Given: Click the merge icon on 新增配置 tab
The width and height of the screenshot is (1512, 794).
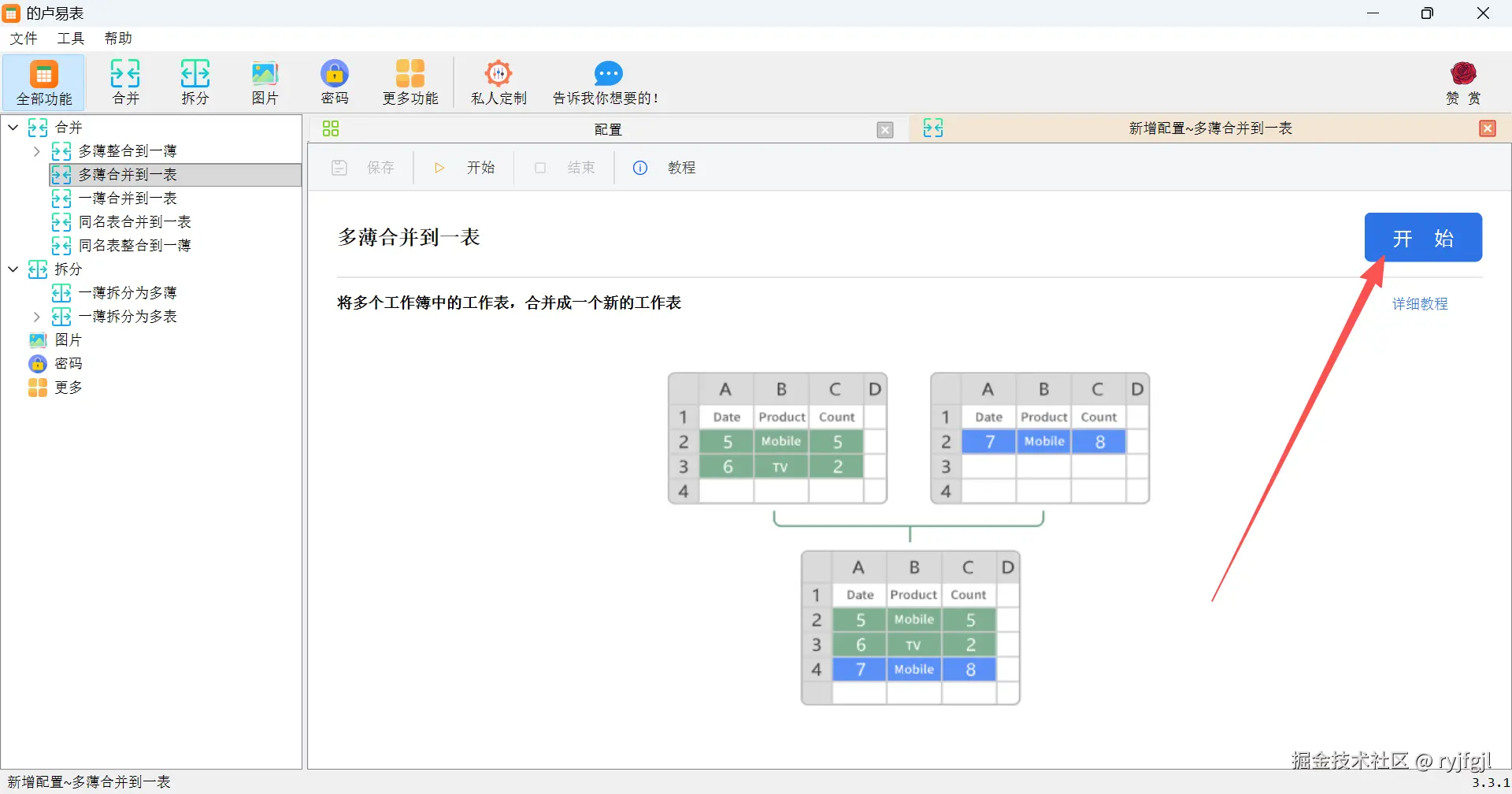Looking at the screenshot, I should (933, 128).
